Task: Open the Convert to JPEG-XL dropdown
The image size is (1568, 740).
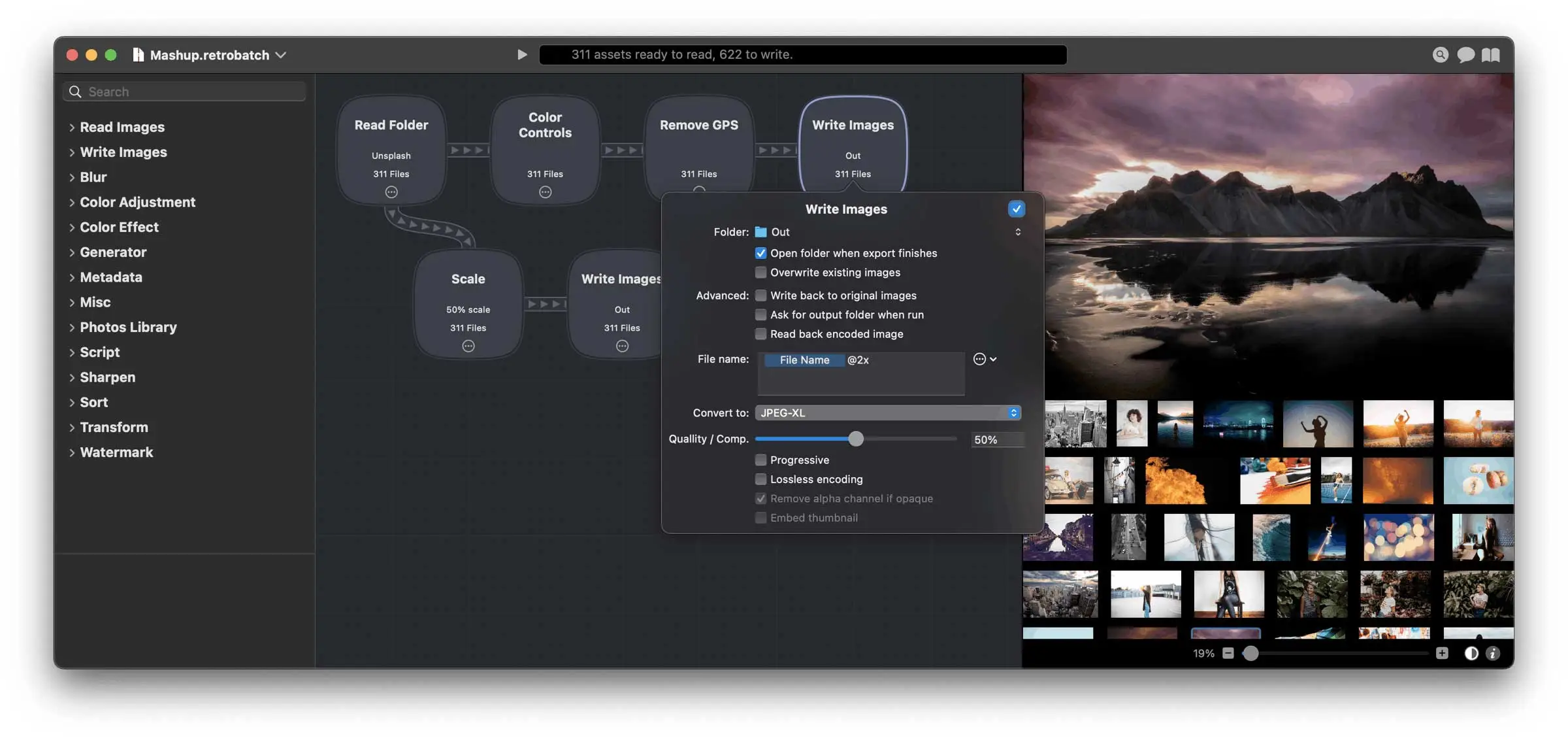Action: click(x=887, y=413)
